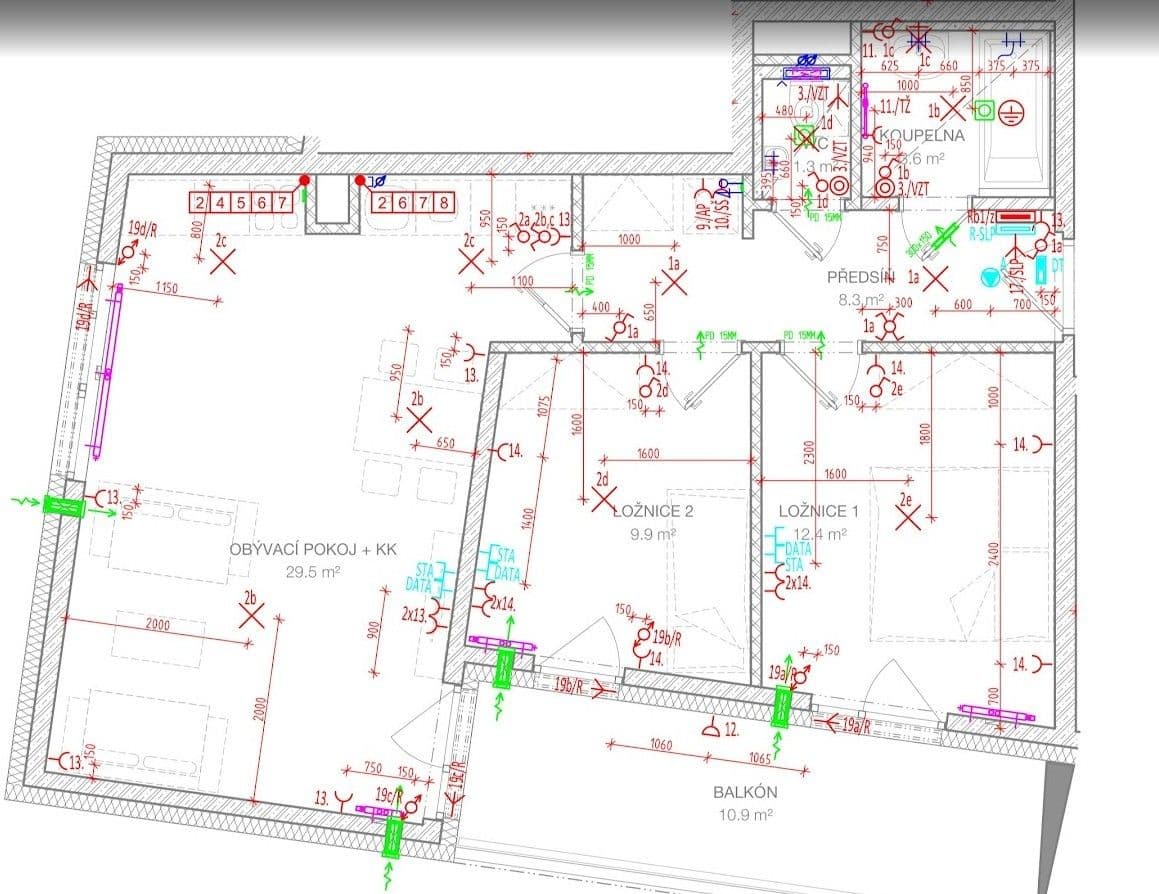Select the green heater symbol on left wall
The image size is (1159, 894).
click(x=65, y=505)
